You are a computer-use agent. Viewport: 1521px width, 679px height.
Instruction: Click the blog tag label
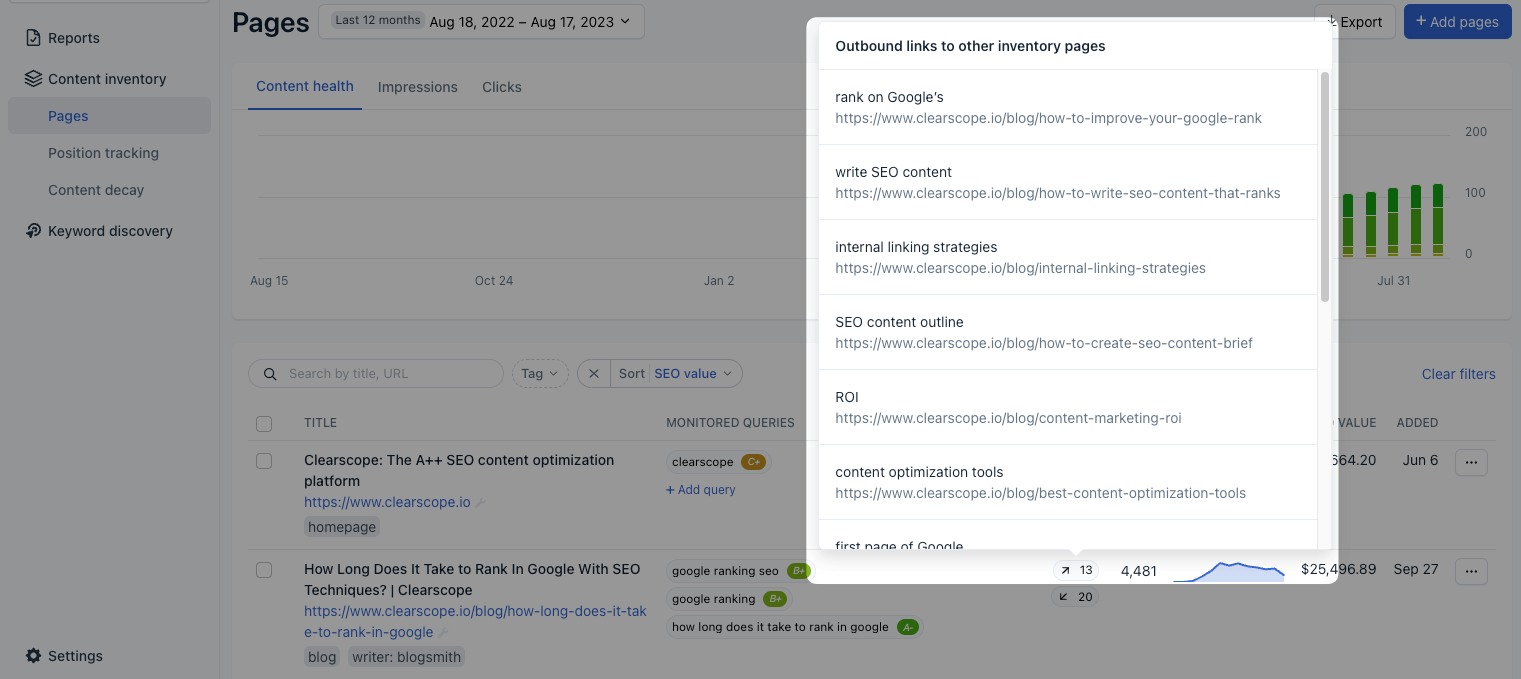tap(322, 657)
